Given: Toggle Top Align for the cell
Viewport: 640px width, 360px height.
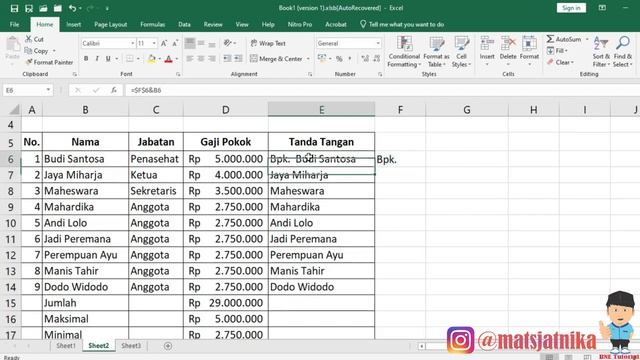Looking at the screenshot, I should [190, 43].
